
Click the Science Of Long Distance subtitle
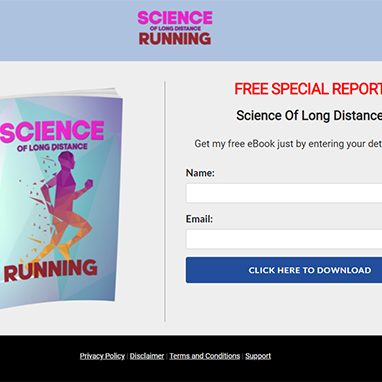[x=309, y=116]
